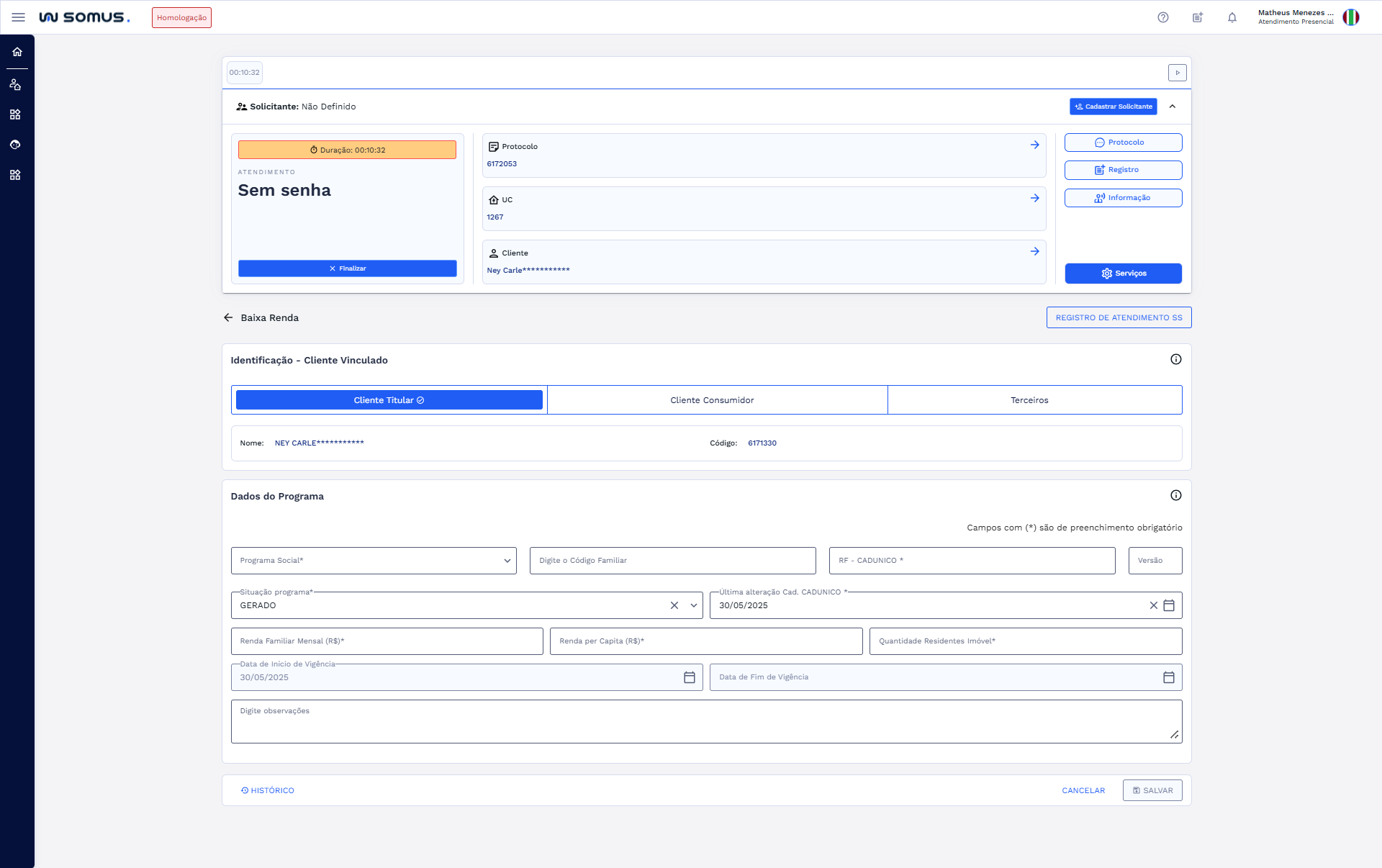Image resolution: width=1382 pixels, height=868 pixels.
Task: Collapse the Solicitante panel chevron
Action: 1172,107
